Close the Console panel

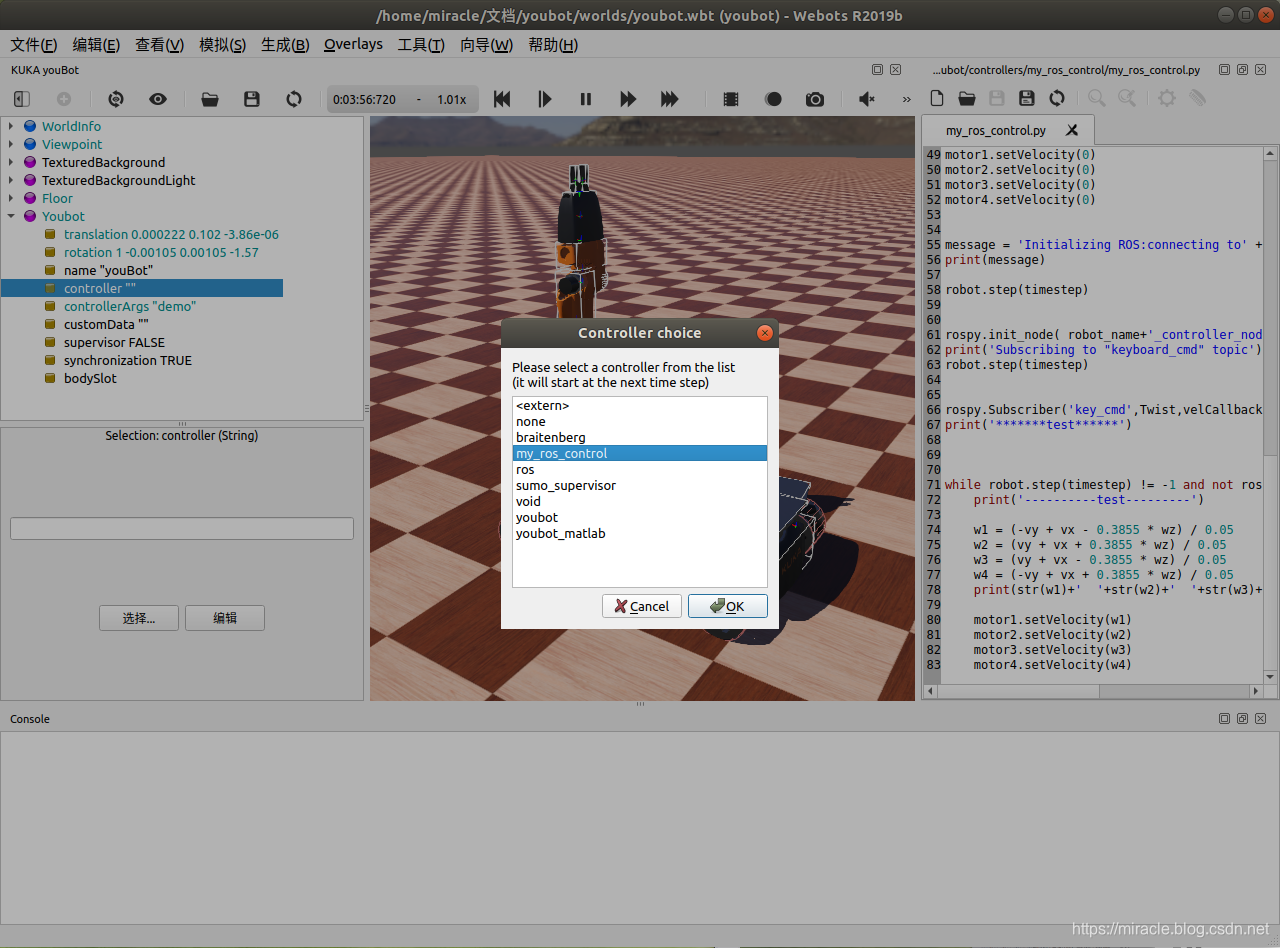pyautogui.click(x=1260, y=719)
